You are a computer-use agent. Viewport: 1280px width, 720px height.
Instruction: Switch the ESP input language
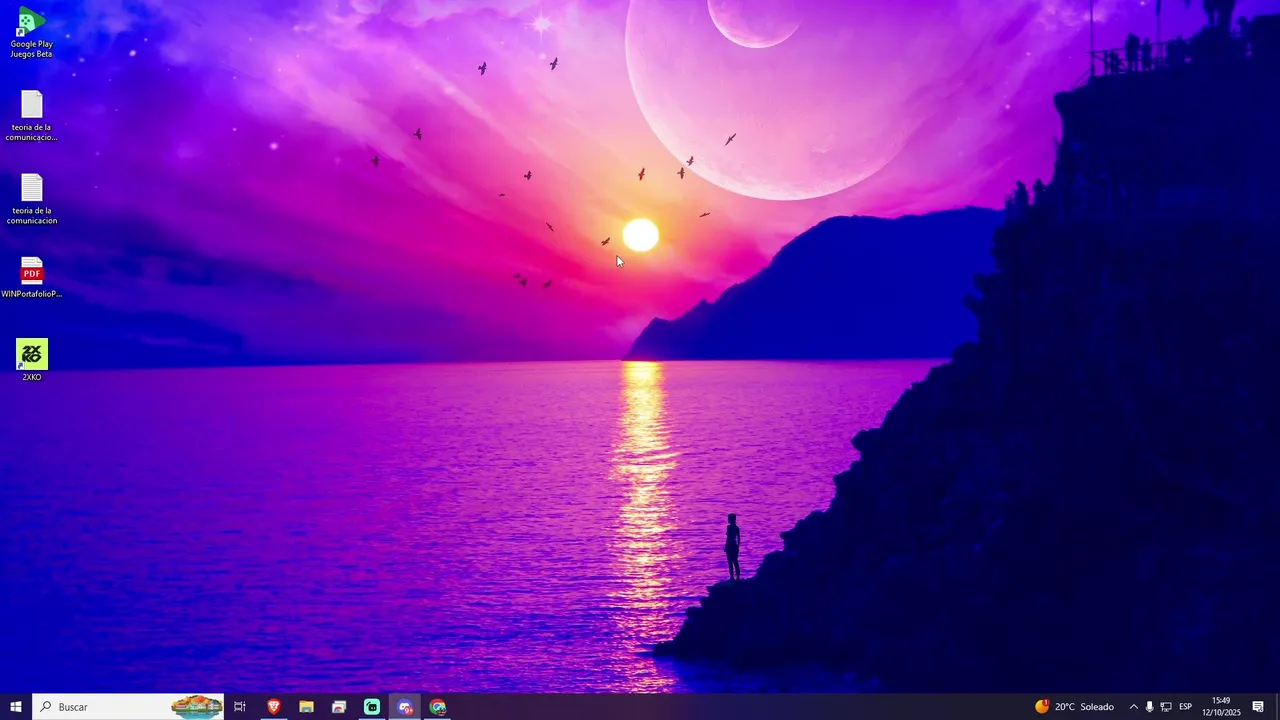(1186, 707)
